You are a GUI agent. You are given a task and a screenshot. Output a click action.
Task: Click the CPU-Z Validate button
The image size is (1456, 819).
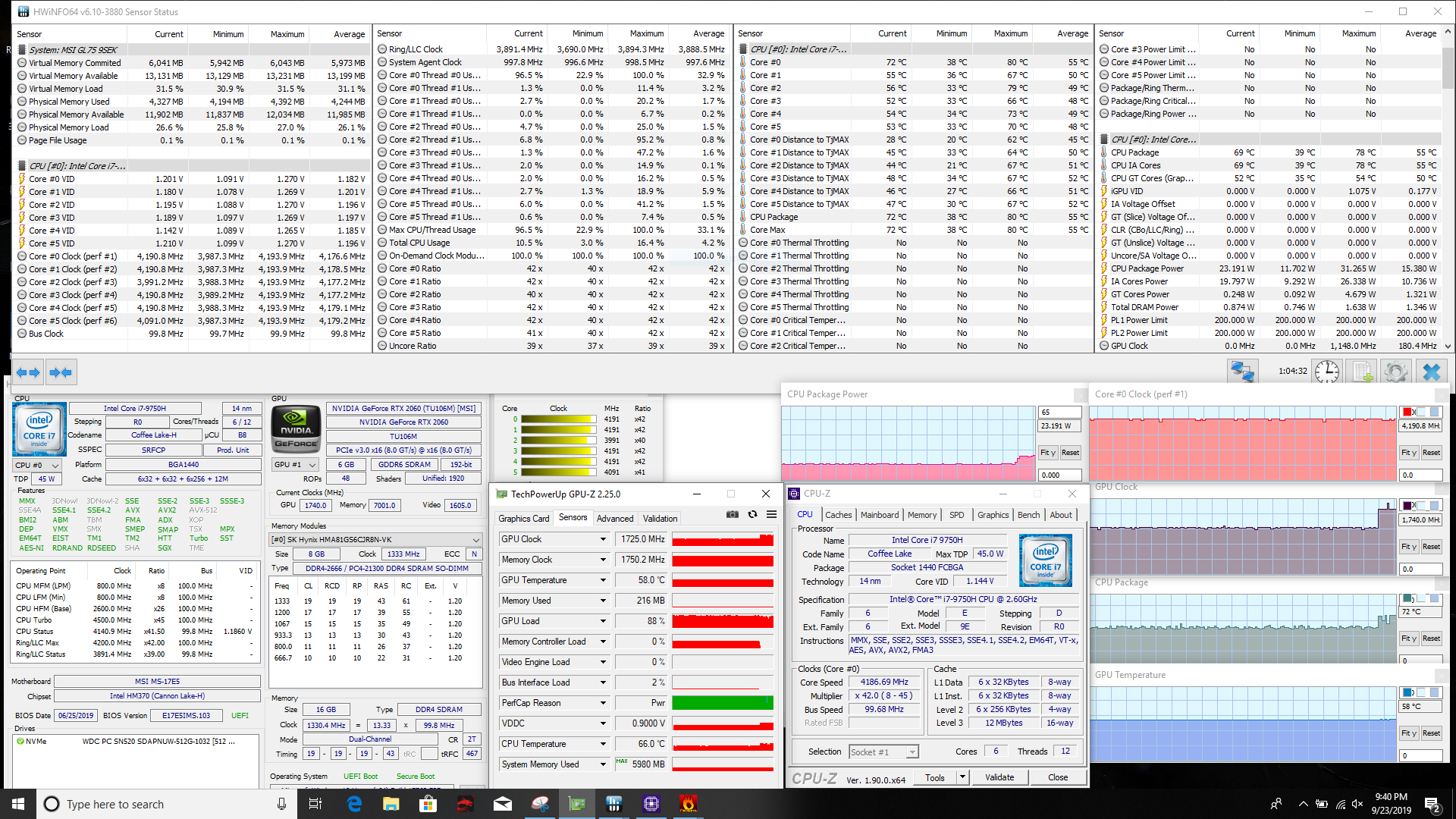click(999, 777)
